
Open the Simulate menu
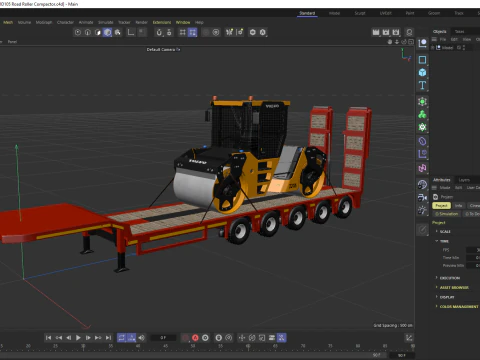pyautogui.click(x=106, y=22)
